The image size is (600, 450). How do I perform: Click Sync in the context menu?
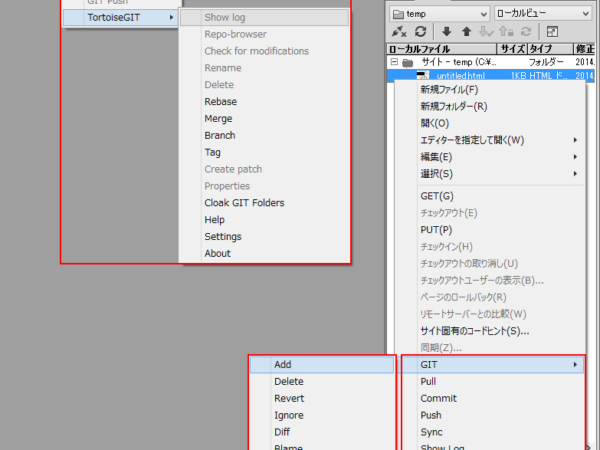(431, 432)
